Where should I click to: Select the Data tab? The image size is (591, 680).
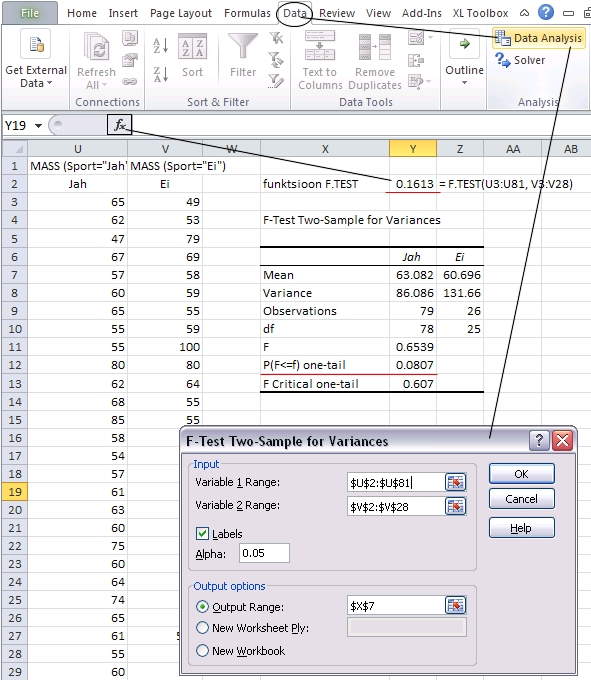[x=295, y=13]
